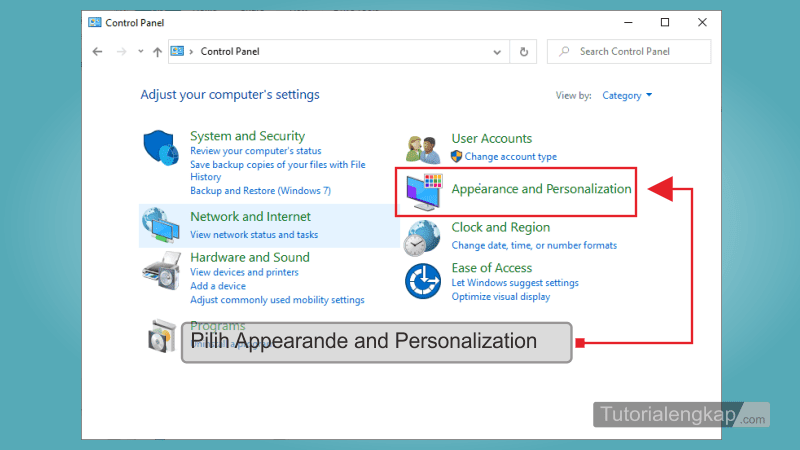The width and height of the screenshot is (800, 450).
Task: Click View devices and printers
Action: pyautogui.click(x=244, y=272)
